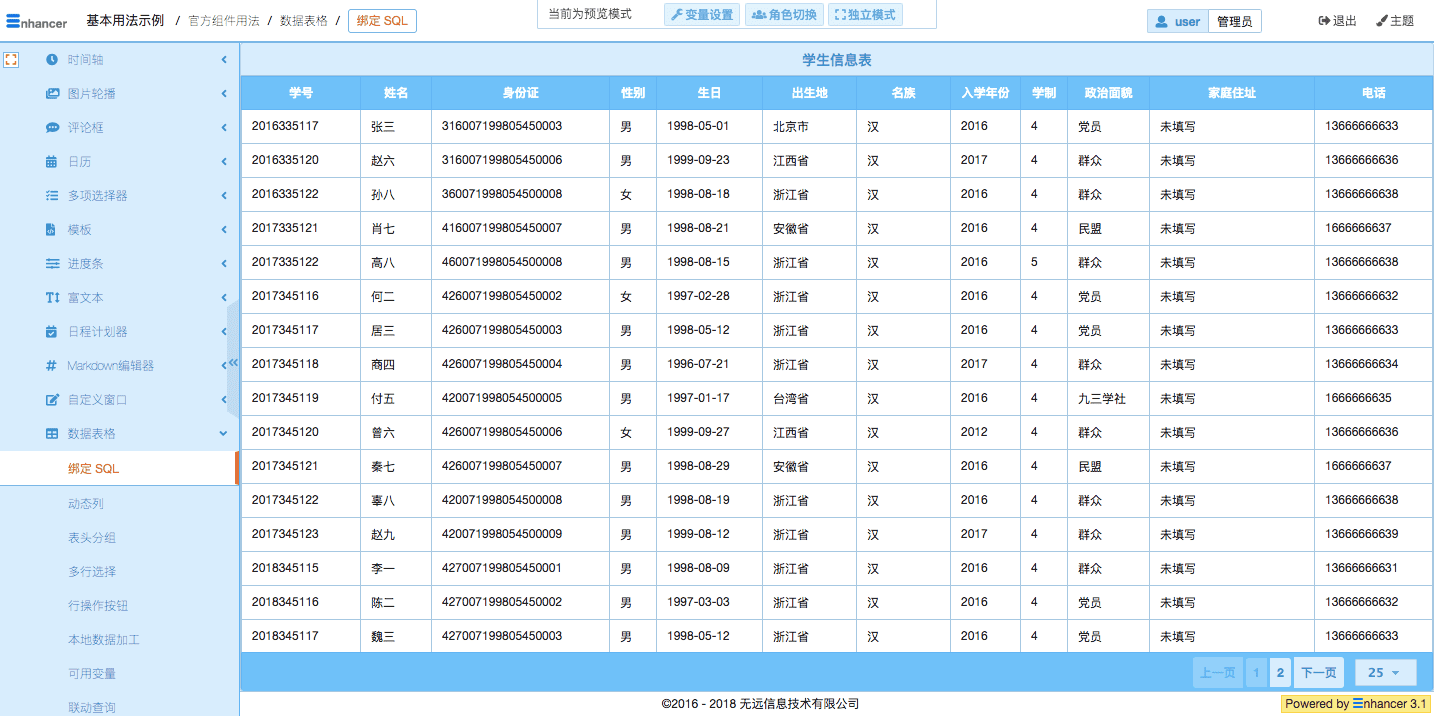This screenshot has width=1434, height=718.
Task: Click the hash icon beside Markdown编辑器
Action: 52,366
